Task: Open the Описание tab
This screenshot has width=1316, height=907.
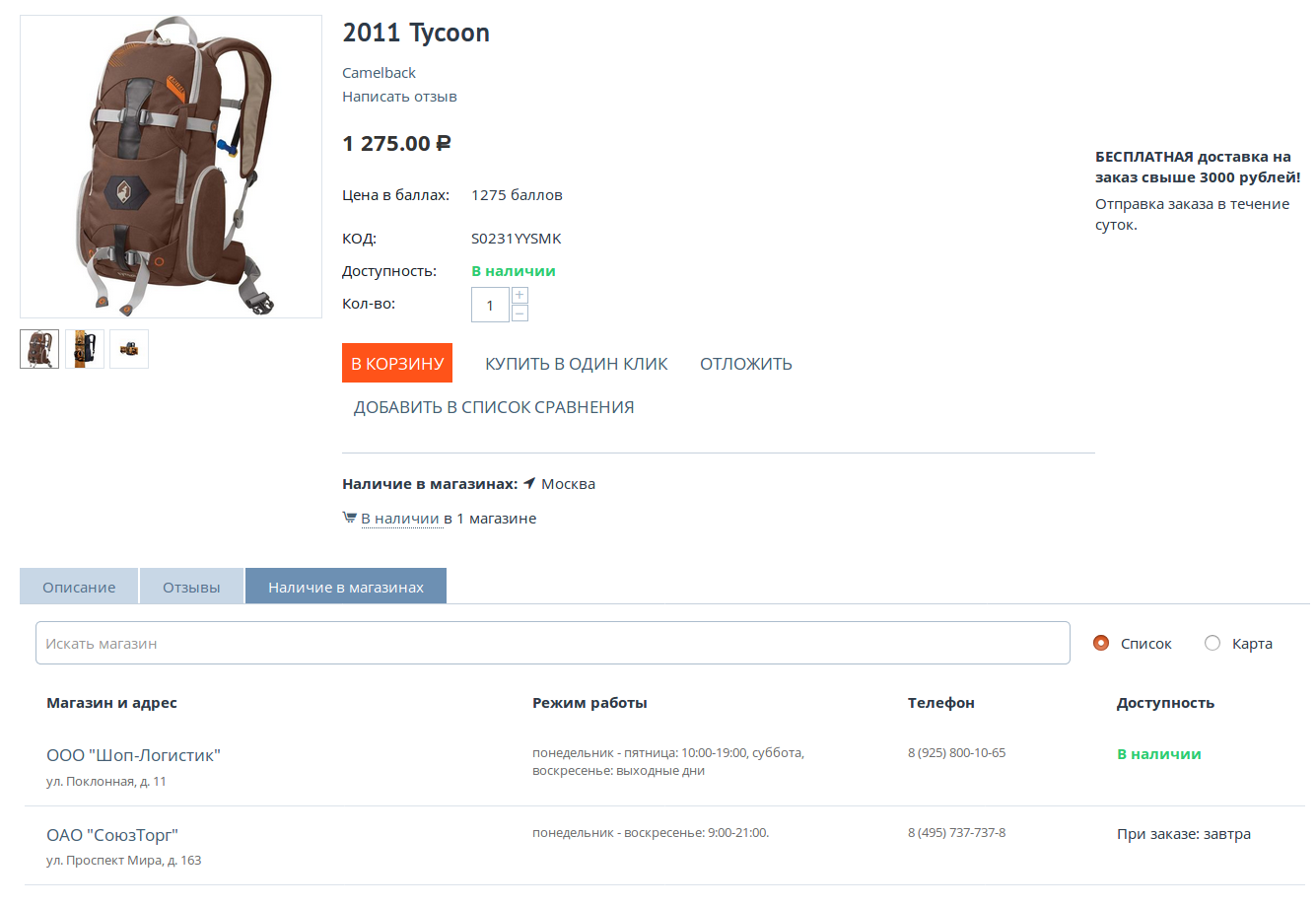Action: click(79, 587)
